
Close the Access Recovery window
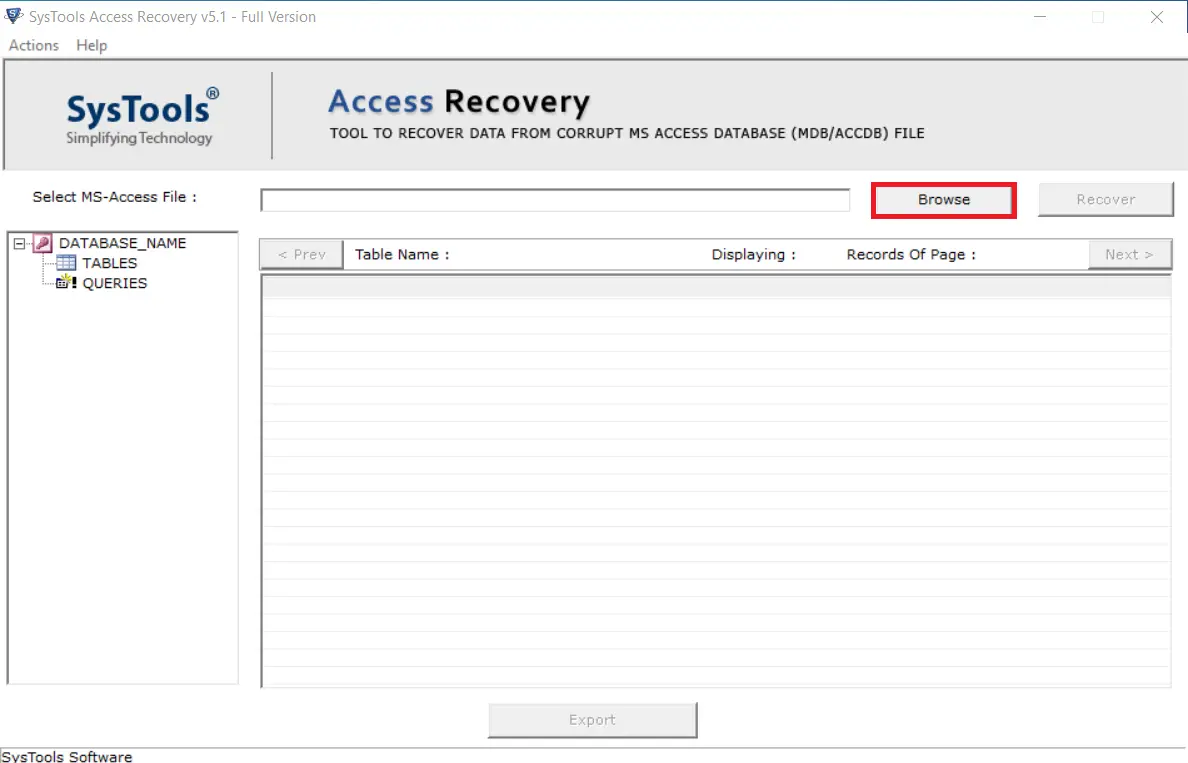coord(1156,17)
